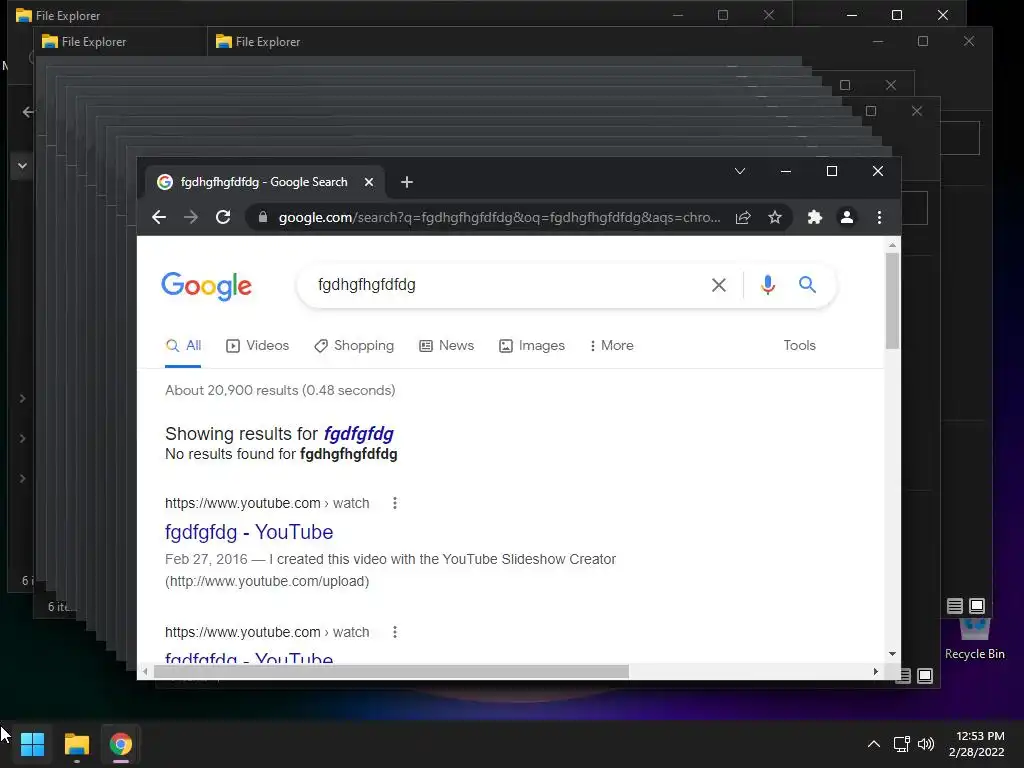Open Chrome tab search chevron
The width and height of the screenshot is (1024, 768).
click(740, 171)
